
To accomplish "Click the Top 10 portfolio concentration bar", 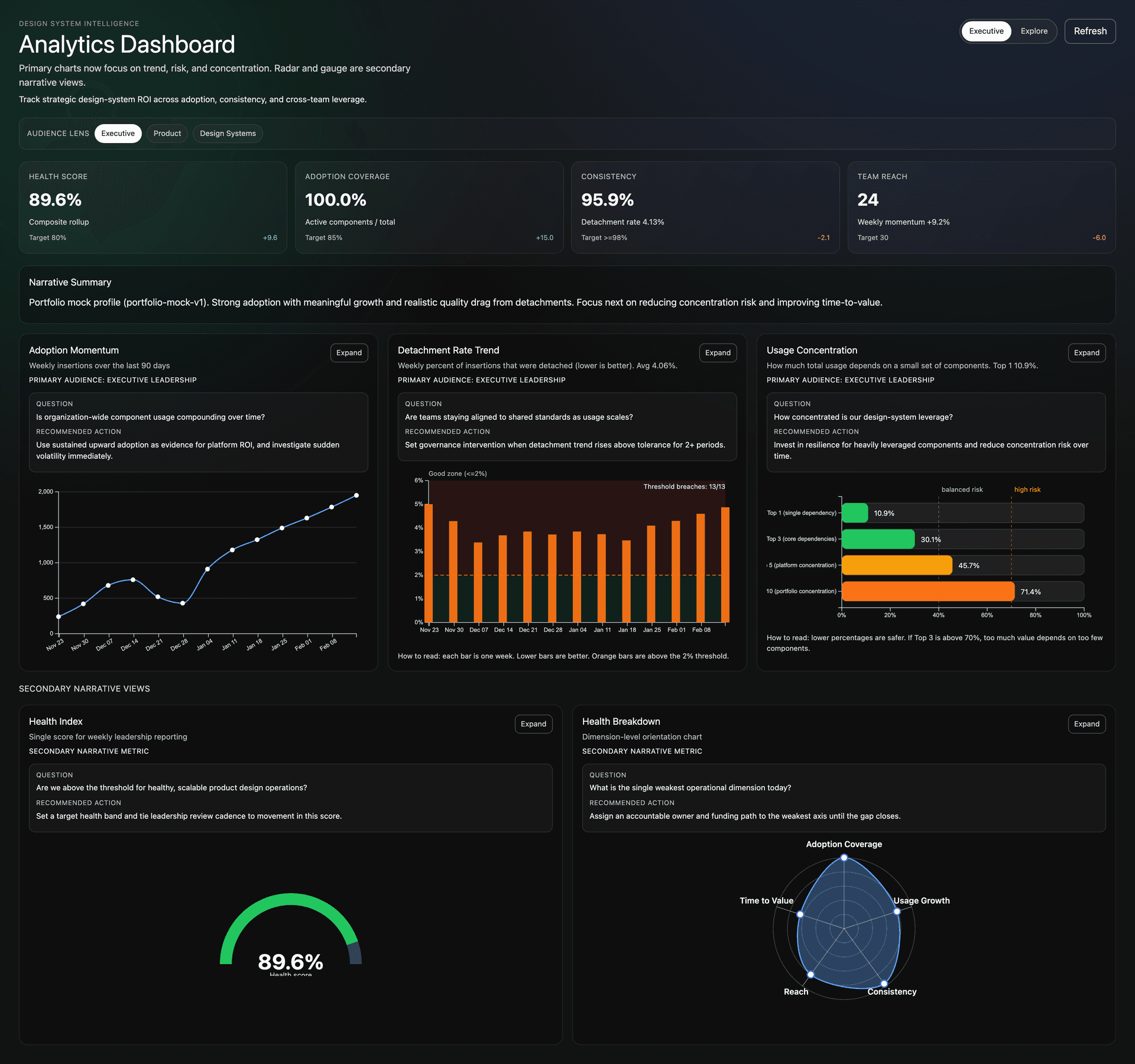I will [928, 591].
